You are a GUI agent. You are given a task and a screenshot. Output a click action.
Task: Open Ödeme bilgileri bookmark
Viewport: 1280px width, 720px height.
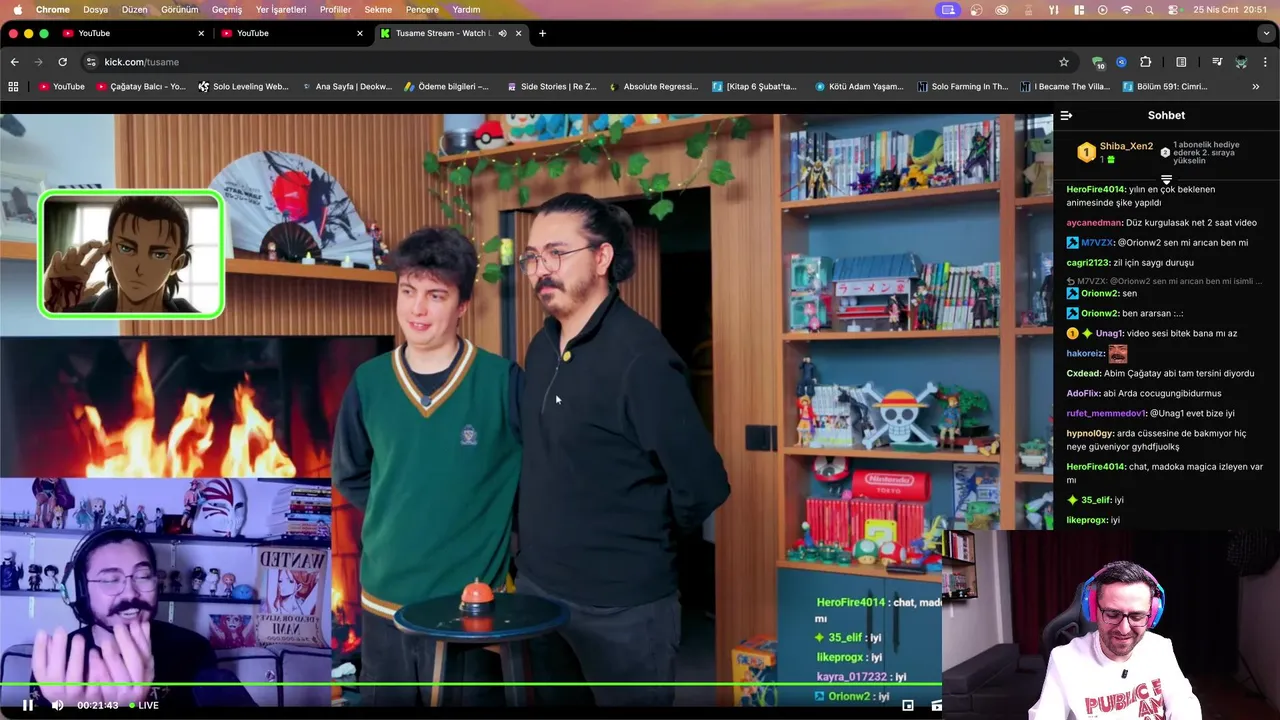446,87
